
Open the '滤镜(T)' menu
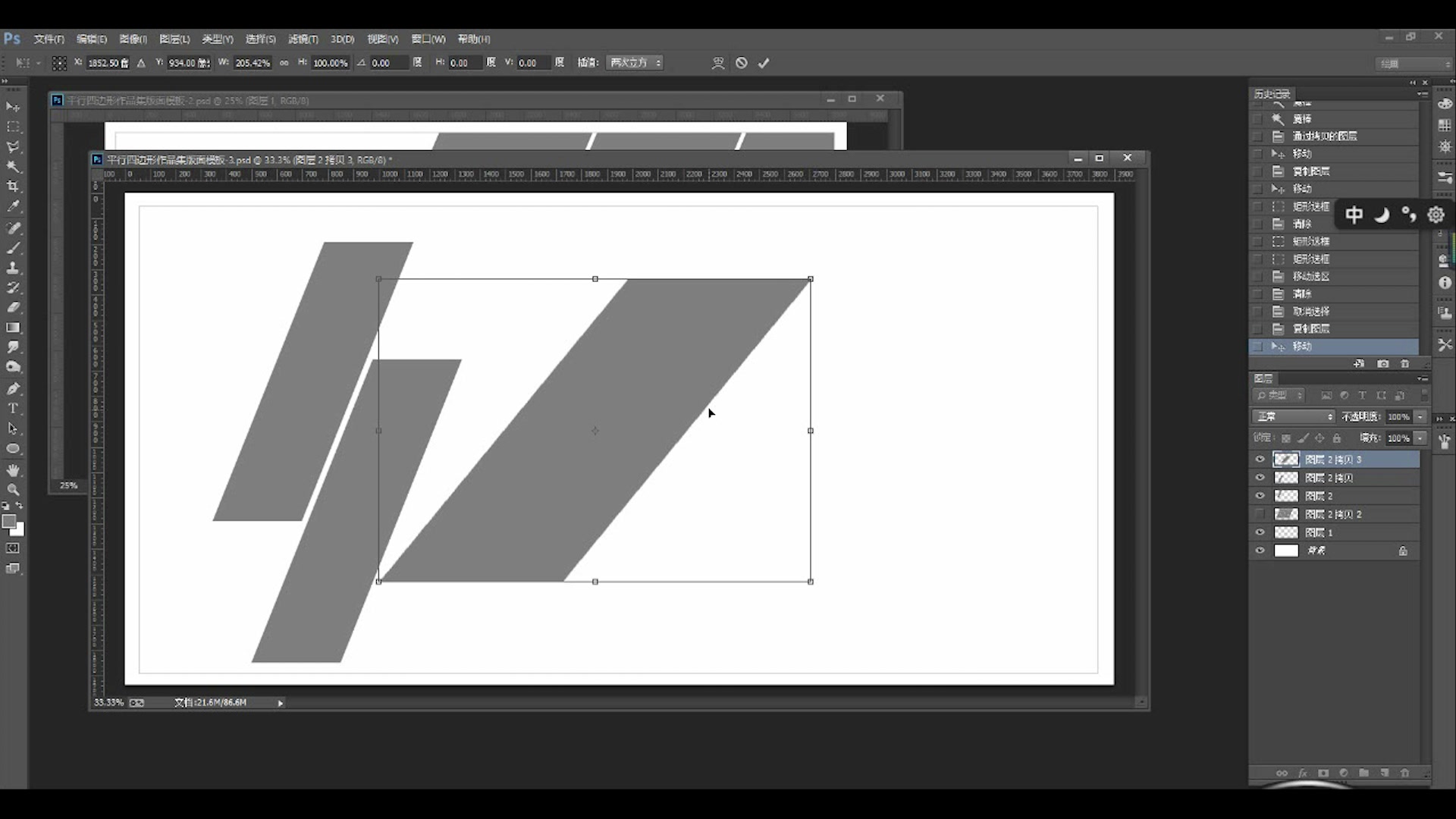(303, 39)
